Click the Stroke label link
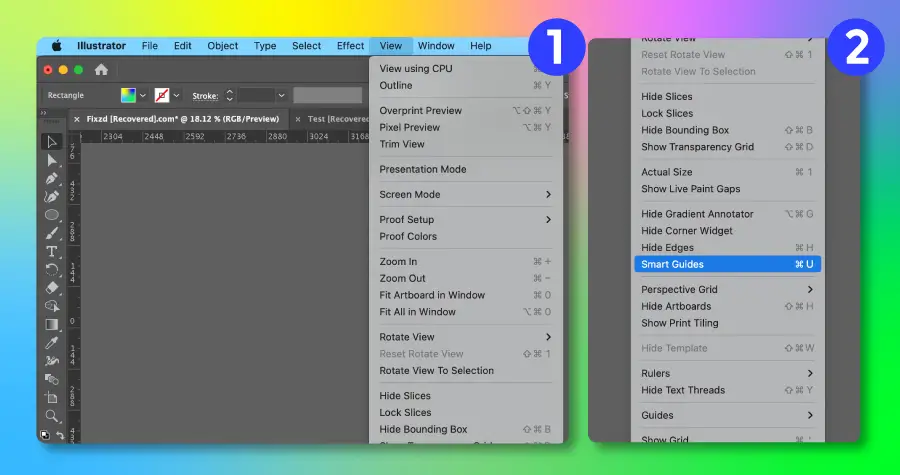Viewport: 900px width, 475px height. tap(205, 96)
